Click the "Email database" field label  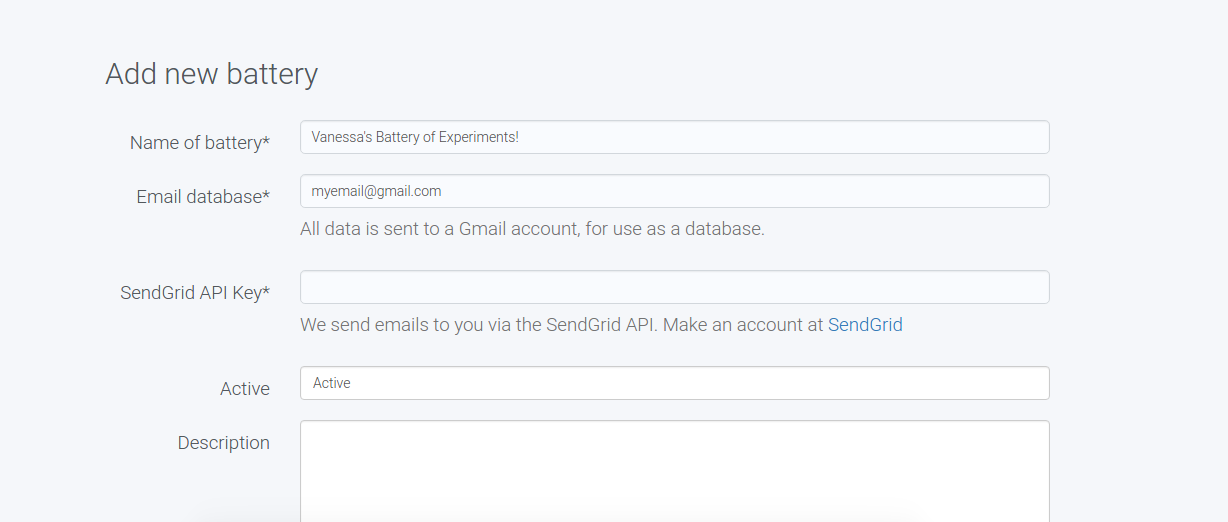198,197
